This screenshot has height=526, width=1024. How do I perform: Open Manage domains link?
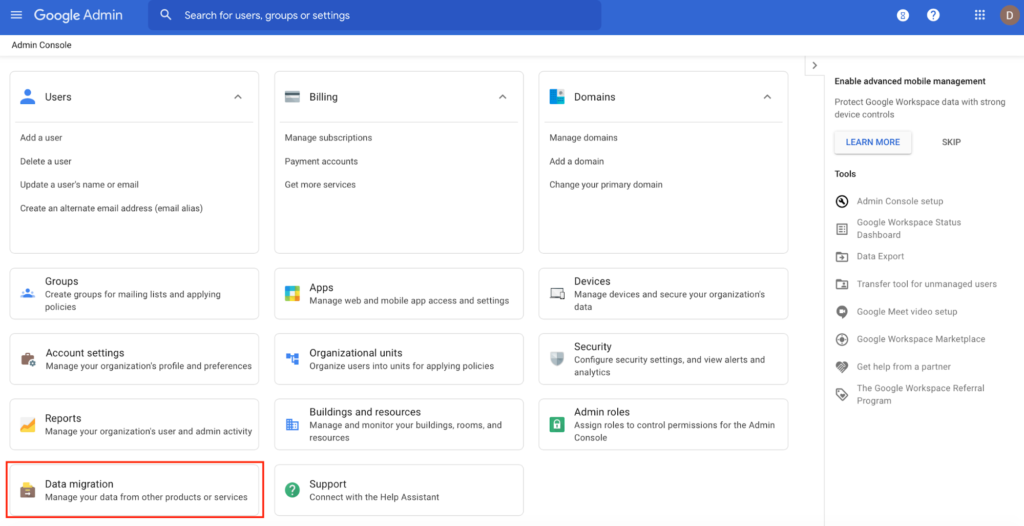583,138
